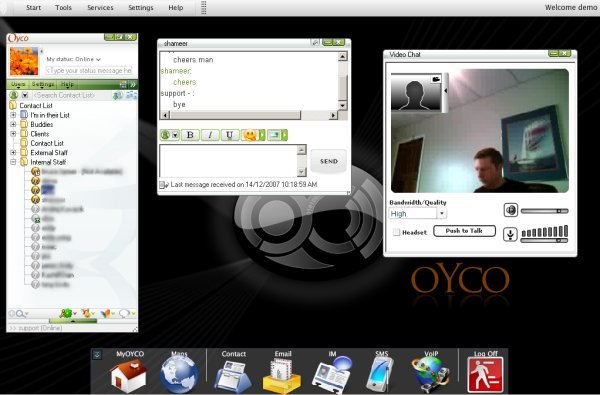Click the magnifier search icon at messenger bottom
The width and height of the screenshot is (600, 395).
coord(20,314)
